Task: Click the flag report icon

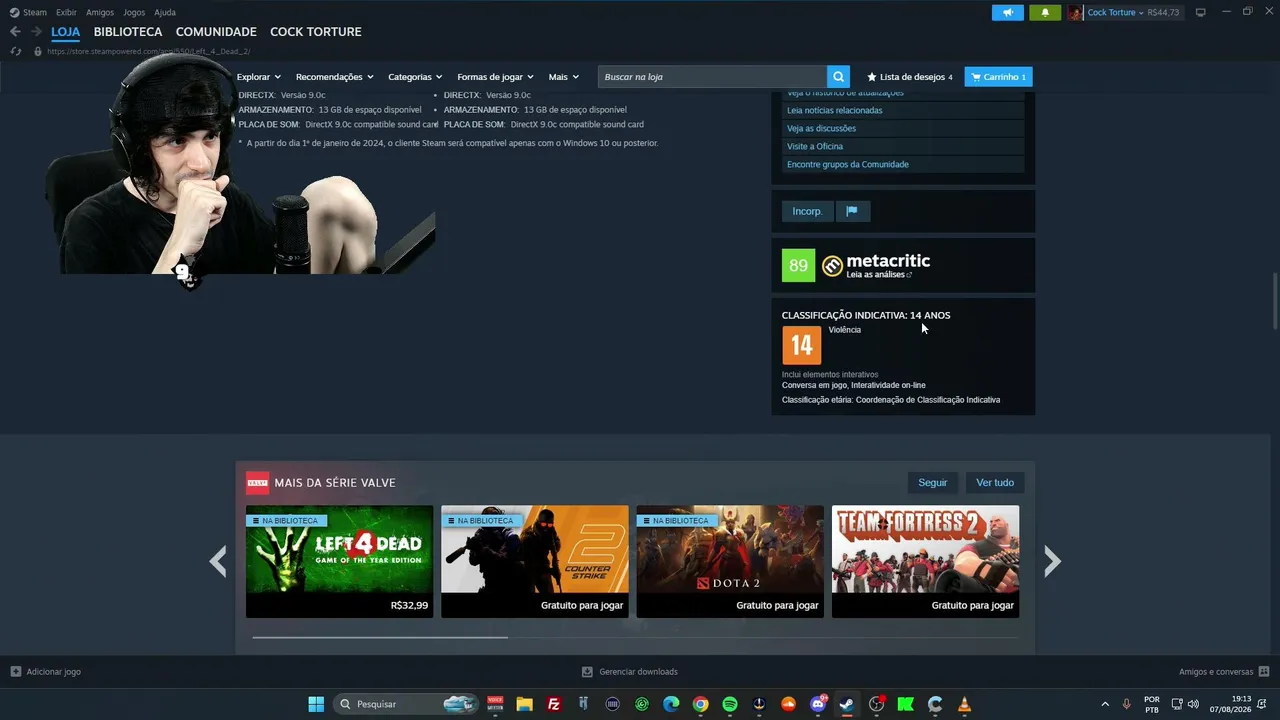Action: 852,211
